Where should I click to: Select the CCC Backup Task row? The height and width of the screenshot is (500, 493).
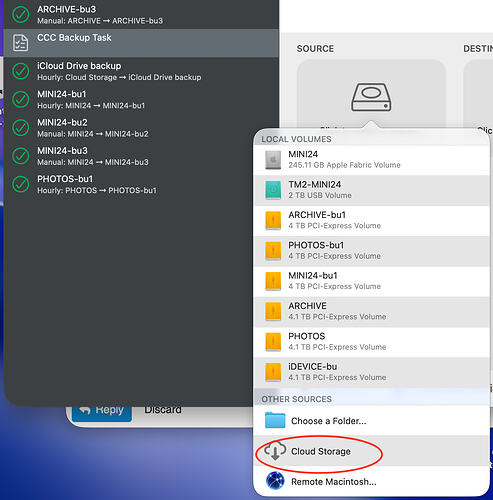[141, 43]
